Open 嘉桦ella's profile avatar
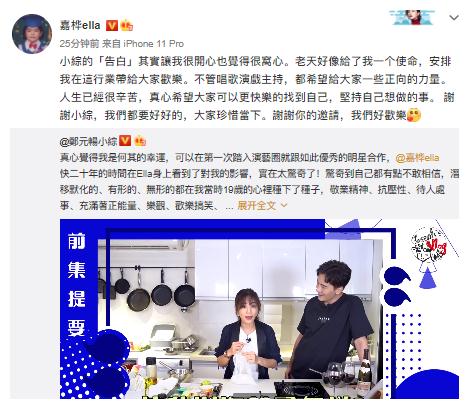 click(x=32, y=34)
